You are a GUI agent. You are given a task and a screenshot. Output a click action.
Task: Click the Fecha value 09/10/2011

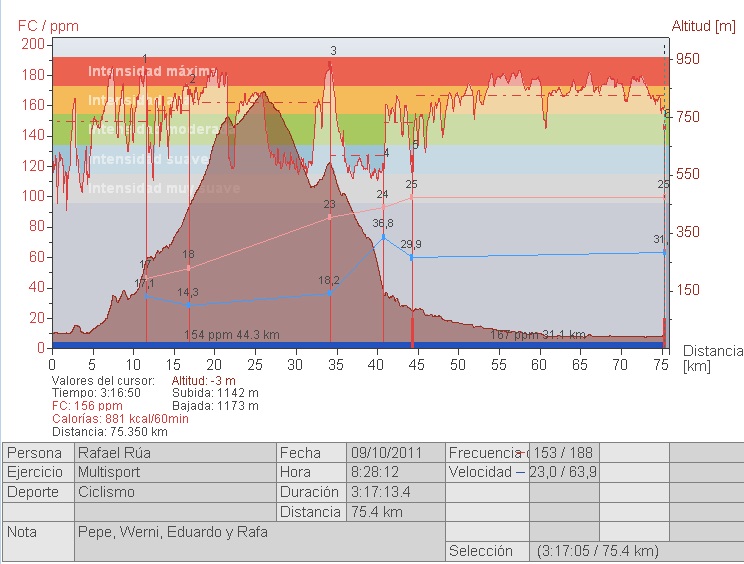[395, 453]
